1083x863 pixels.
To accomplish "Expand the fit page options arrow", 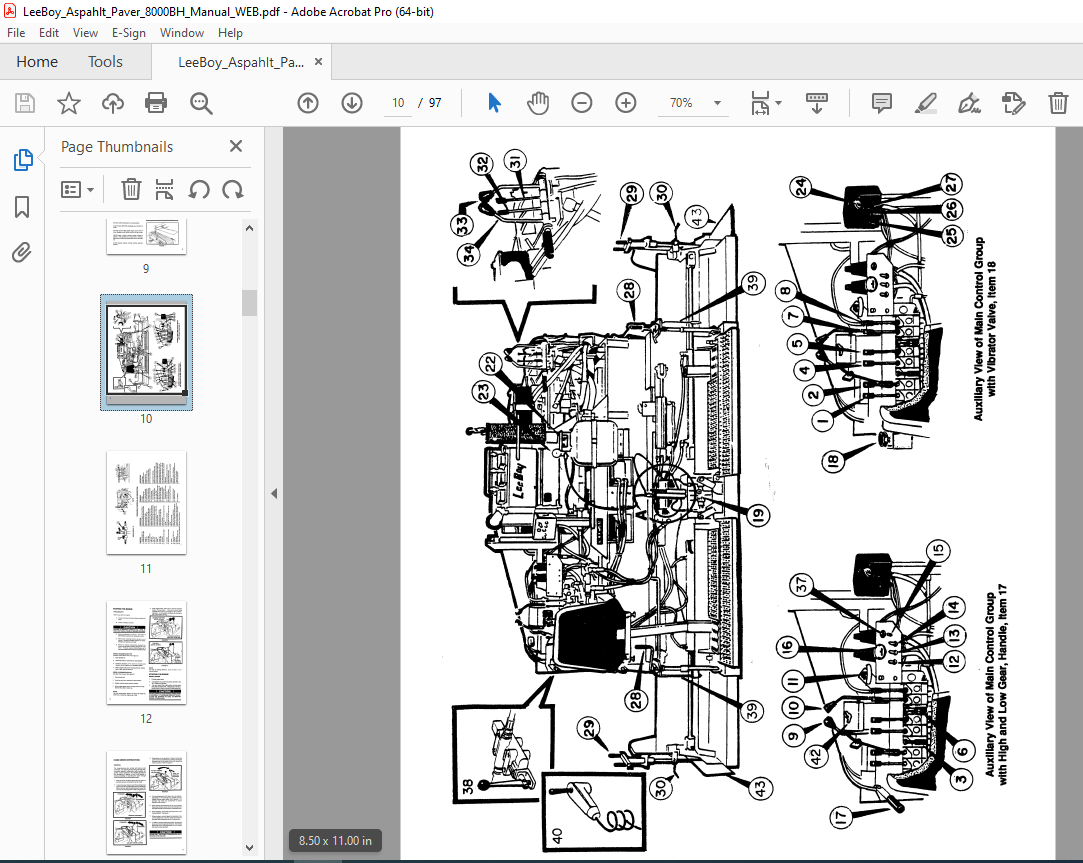I will click(x=778, y=103).
